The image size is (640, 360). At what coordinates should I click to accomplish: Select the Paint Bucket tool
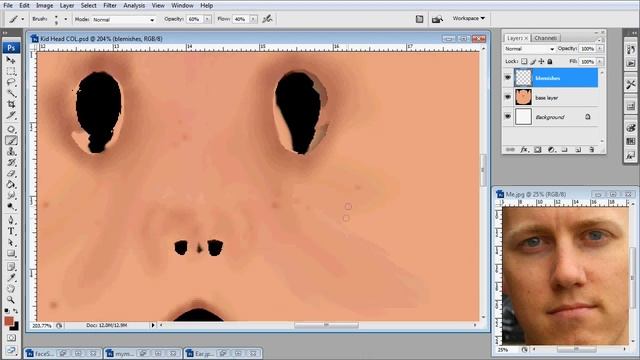[11, 184]
